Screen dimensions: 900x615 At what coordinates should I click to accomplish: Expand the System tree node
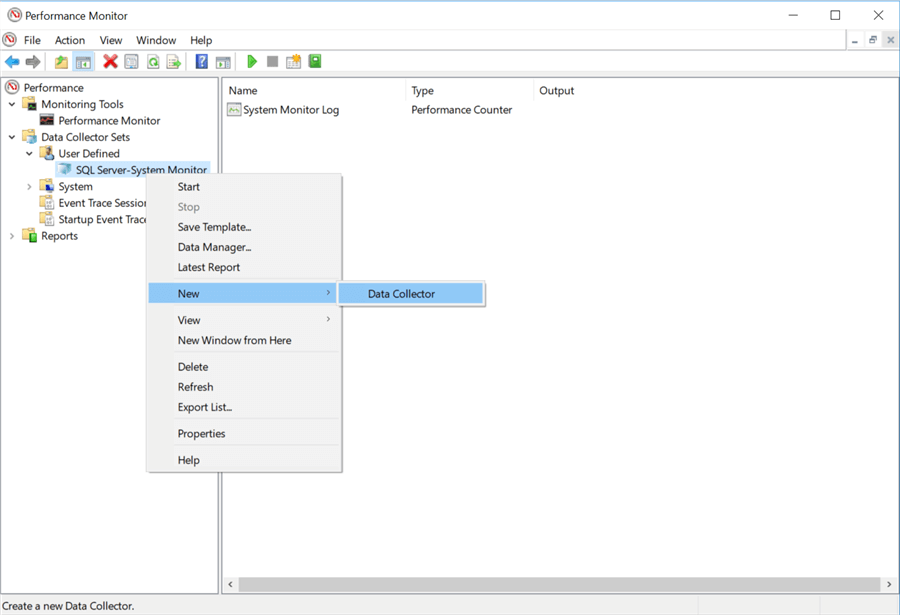(29, 187)
